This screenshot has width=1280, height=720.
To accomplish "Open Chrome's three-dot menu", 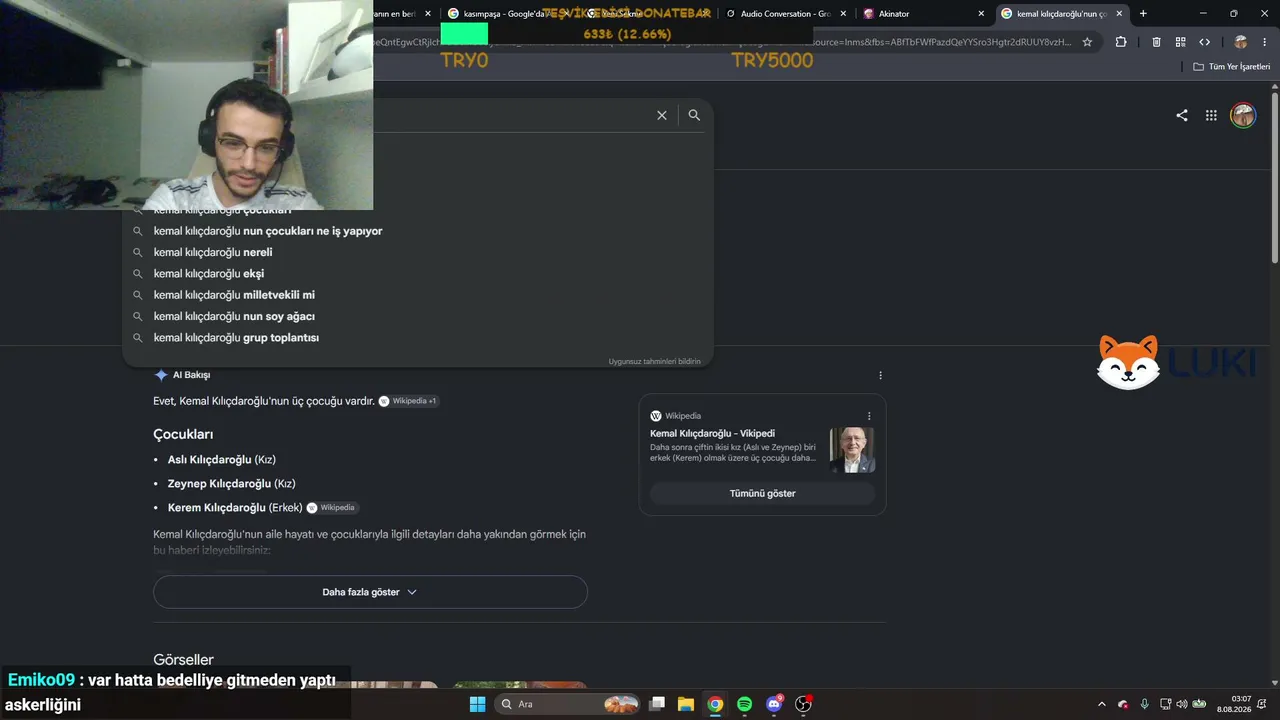I will (1265, 42).
